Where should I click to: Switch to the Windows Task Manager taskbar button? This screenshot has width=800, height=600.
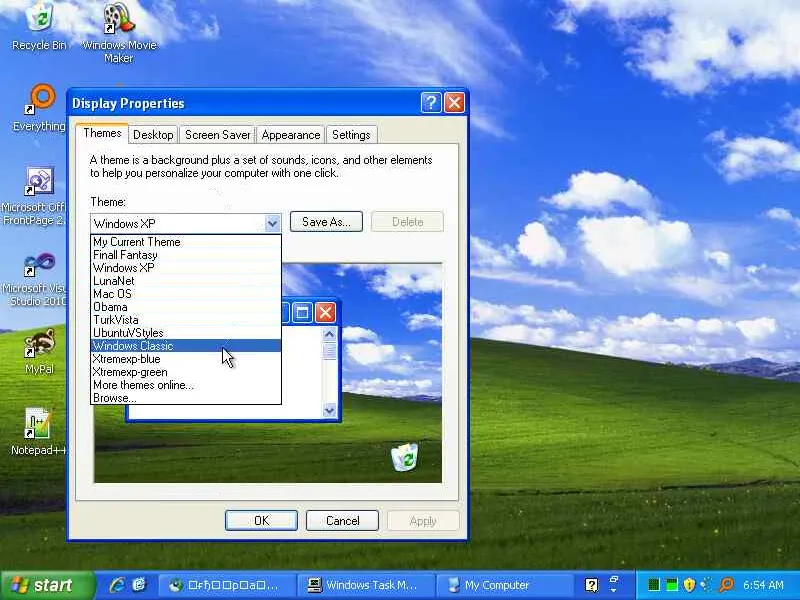[365, 585]
